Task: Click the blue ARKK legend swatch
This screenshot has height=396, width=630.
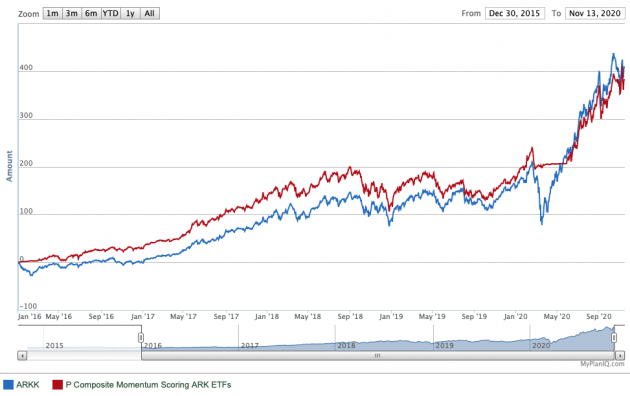Action: 8,385
